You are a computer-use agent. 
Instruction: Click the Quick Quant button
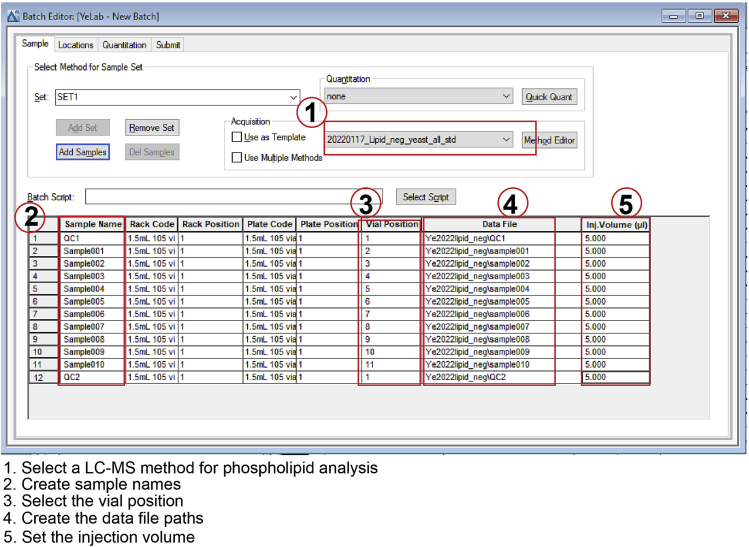click(549, 97)
